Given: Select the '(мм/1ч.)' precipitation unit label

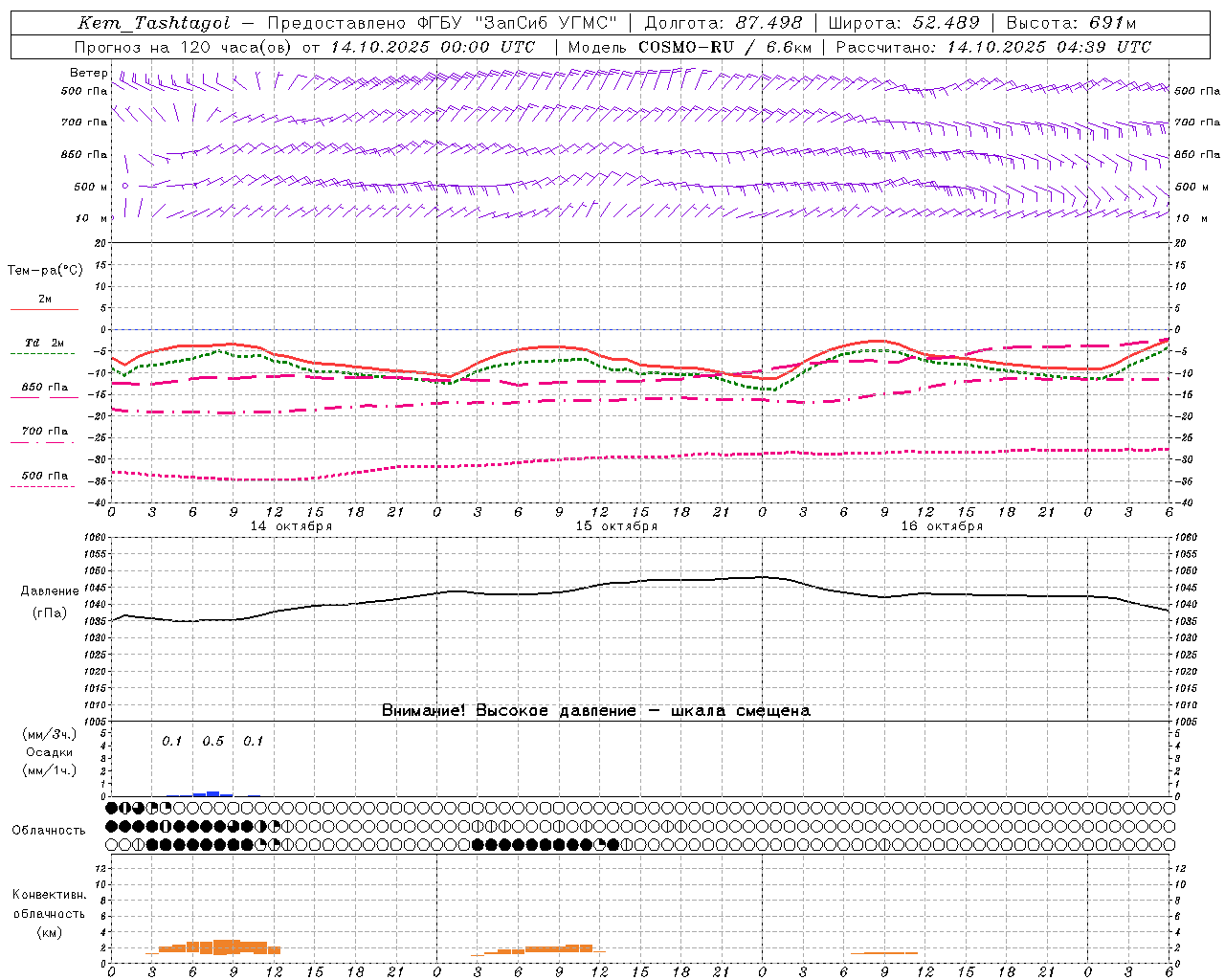Looking at the screenshot, I should click(x=50, y=770).
